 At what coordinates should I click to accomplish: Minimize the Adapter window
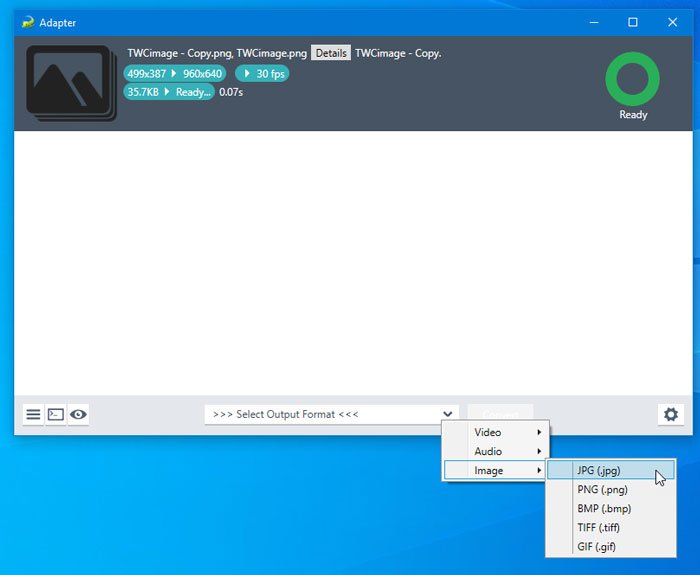(x=594, y=22)
